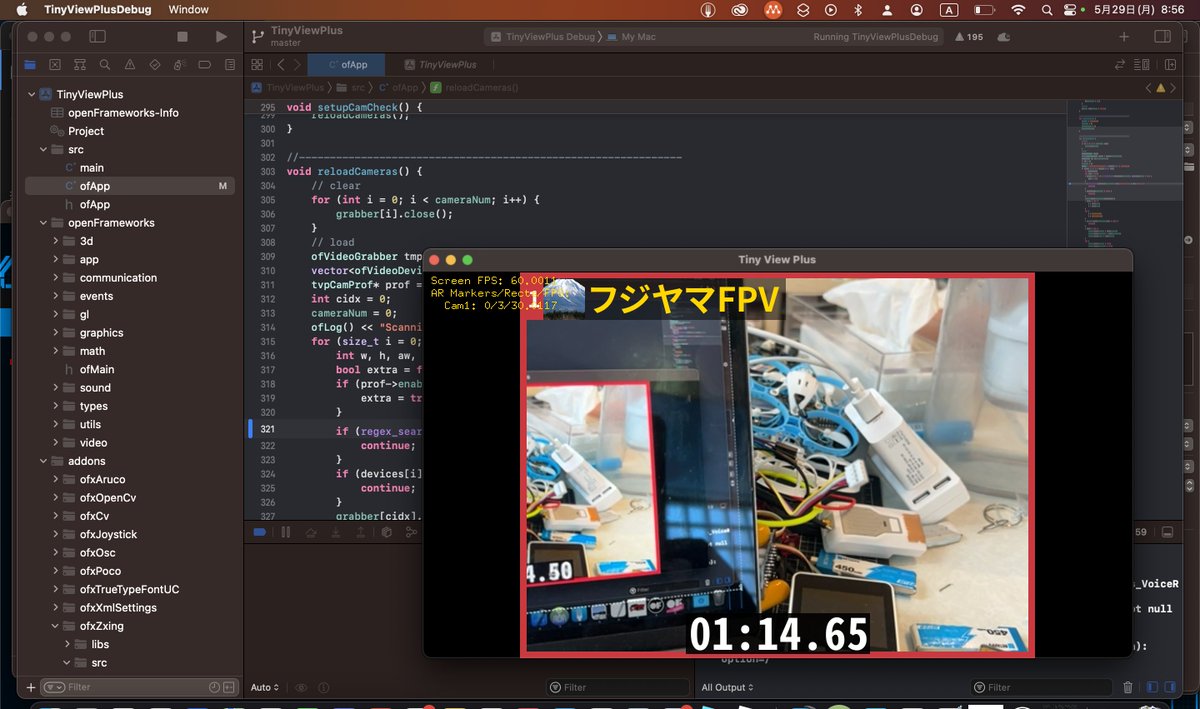Open the Window menu in the menu bar

click(x=191, y=11)
